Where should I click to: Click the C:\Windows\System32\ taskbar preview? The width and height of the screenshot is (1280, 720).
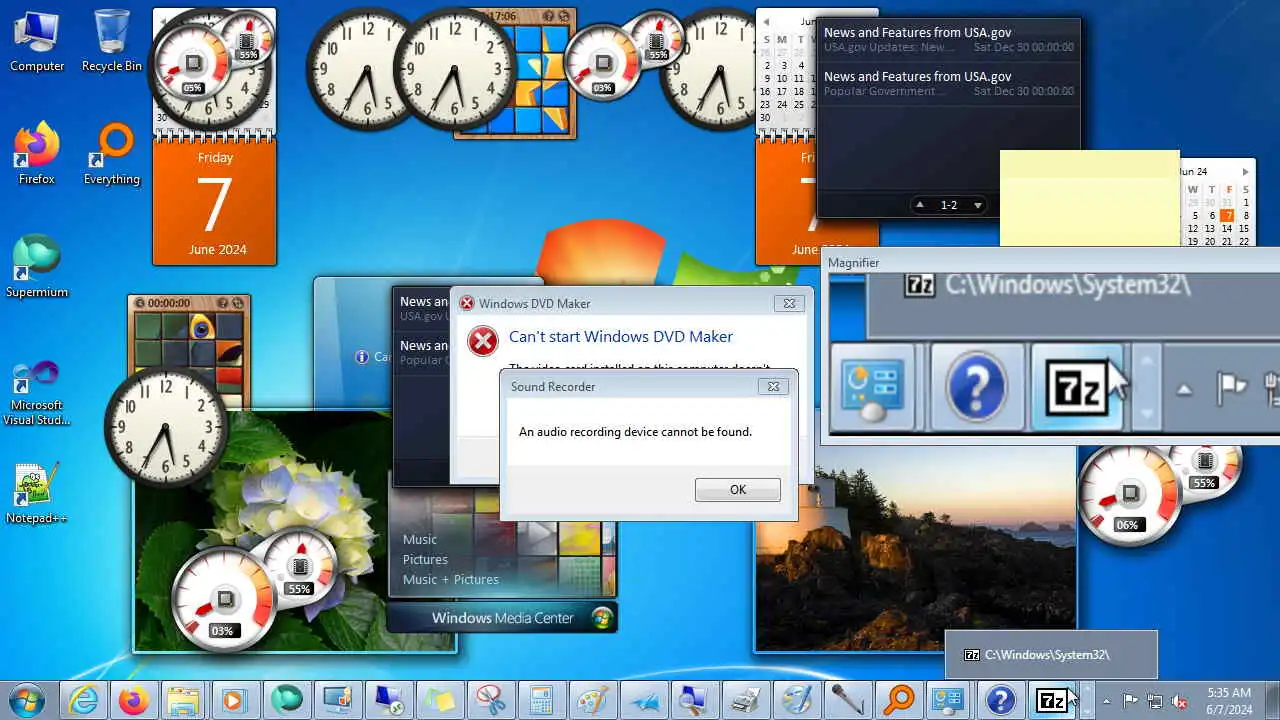tap(1051, 655)
